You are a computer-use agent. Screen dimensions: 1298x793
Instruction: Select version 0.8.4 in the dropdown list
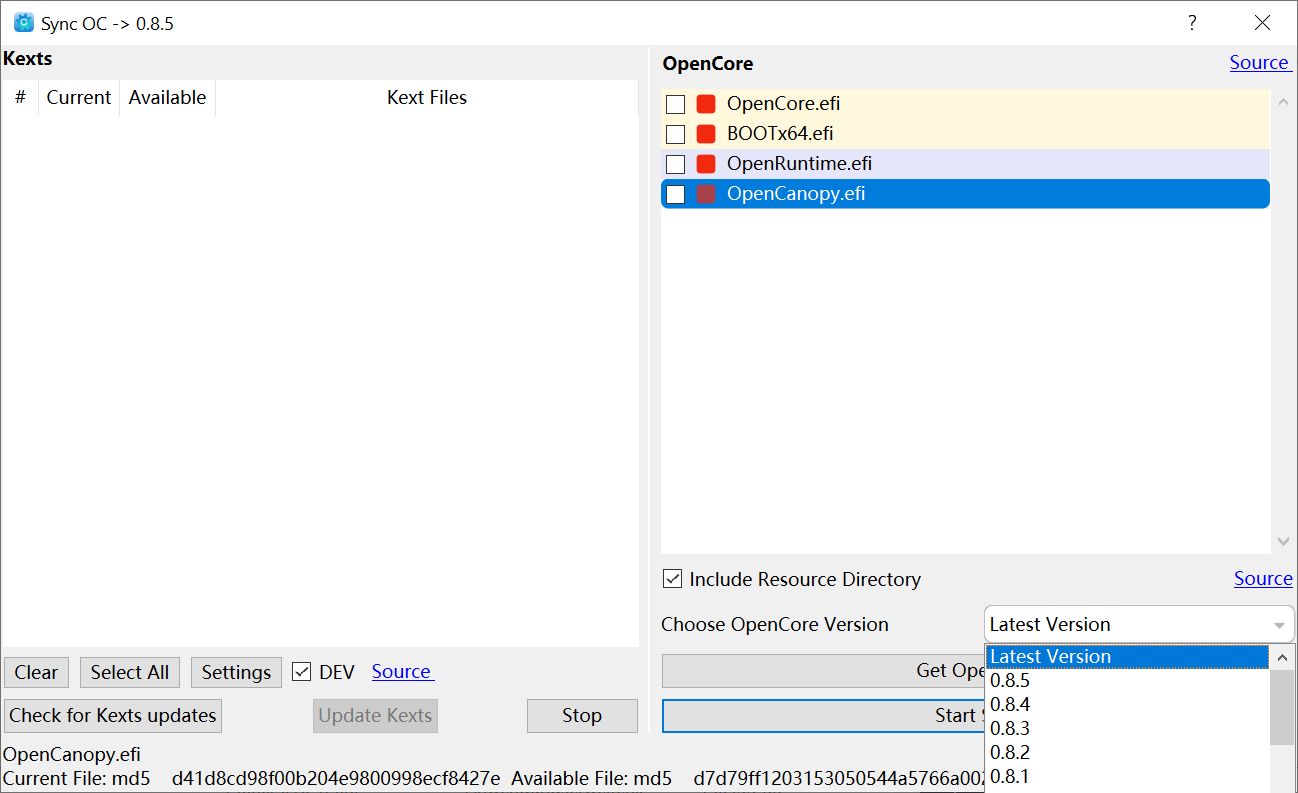click(x=1127, y=705)
